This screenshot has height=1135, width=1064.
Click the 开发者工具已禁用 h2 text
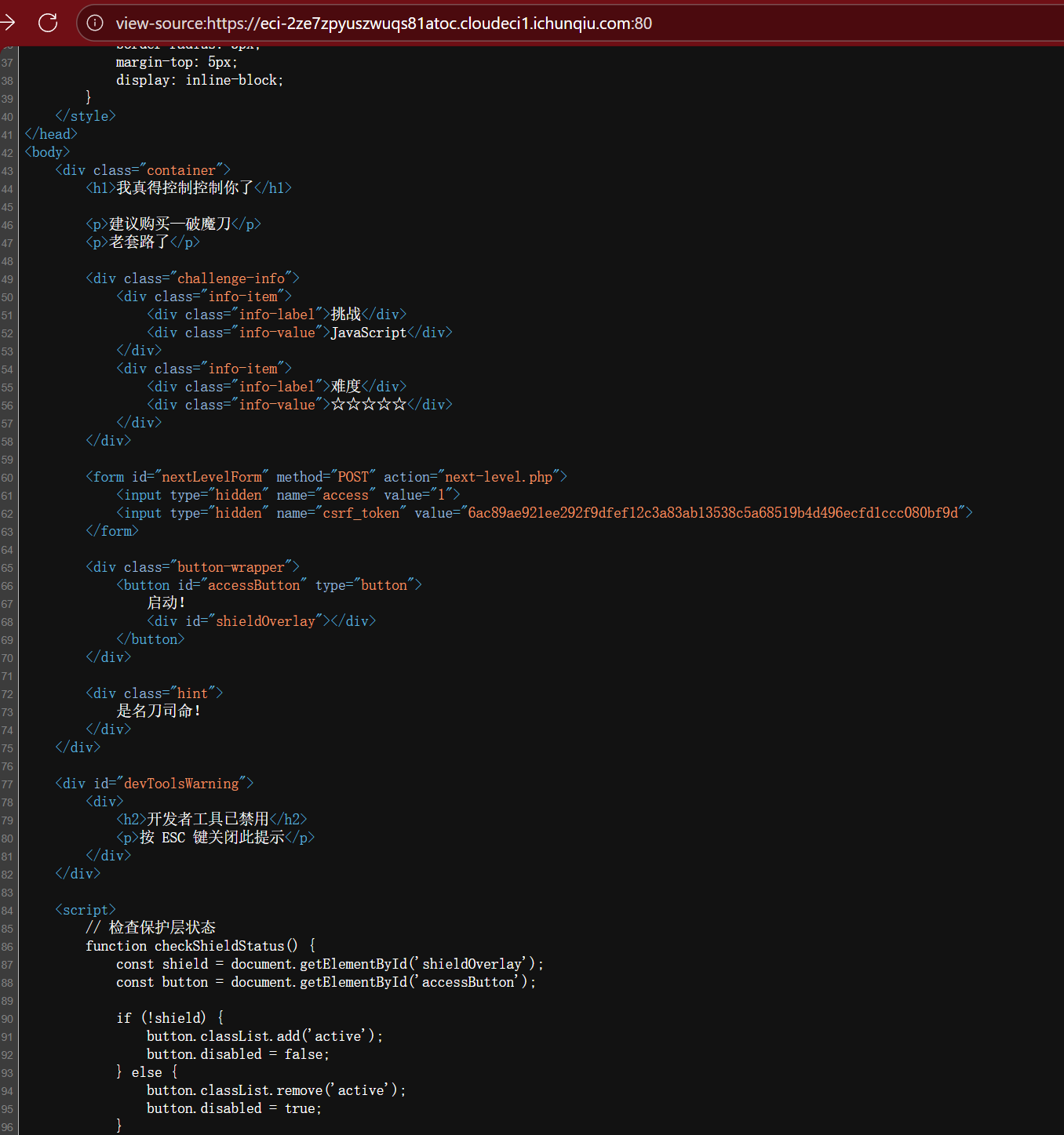pyautogui.click(x=208, y=820)
